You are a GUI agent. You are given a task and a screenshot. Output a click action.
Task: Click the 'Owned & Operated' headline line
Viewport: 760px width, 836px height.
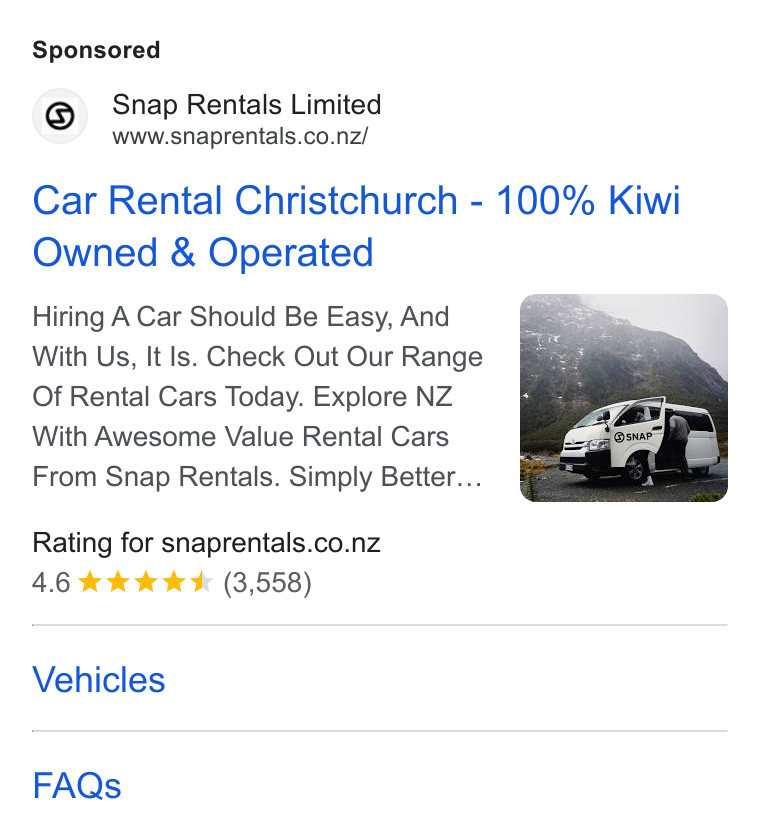tap(203, 252)
